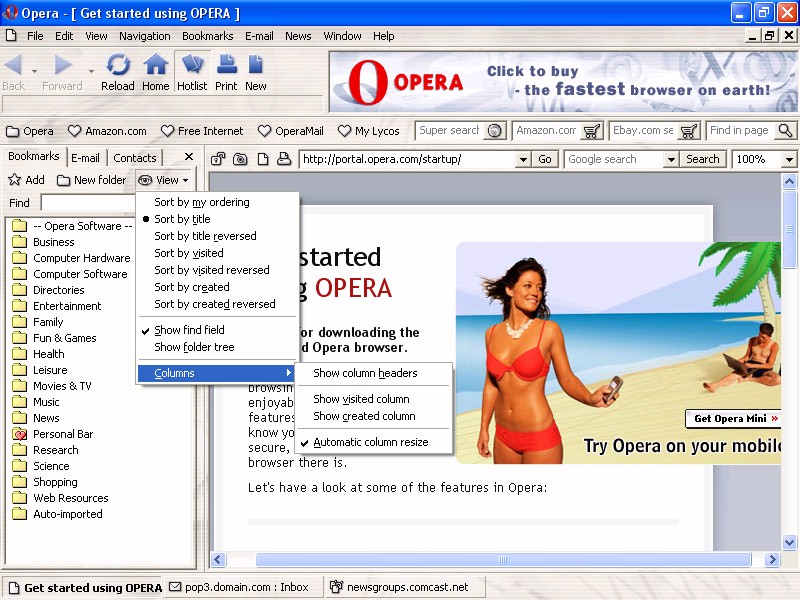Image resolution: width=800 pixels, height=600 pixels.
Task: Switch to the E-mail panel tab
Action: pyautogui.click(x=86, y=158)
